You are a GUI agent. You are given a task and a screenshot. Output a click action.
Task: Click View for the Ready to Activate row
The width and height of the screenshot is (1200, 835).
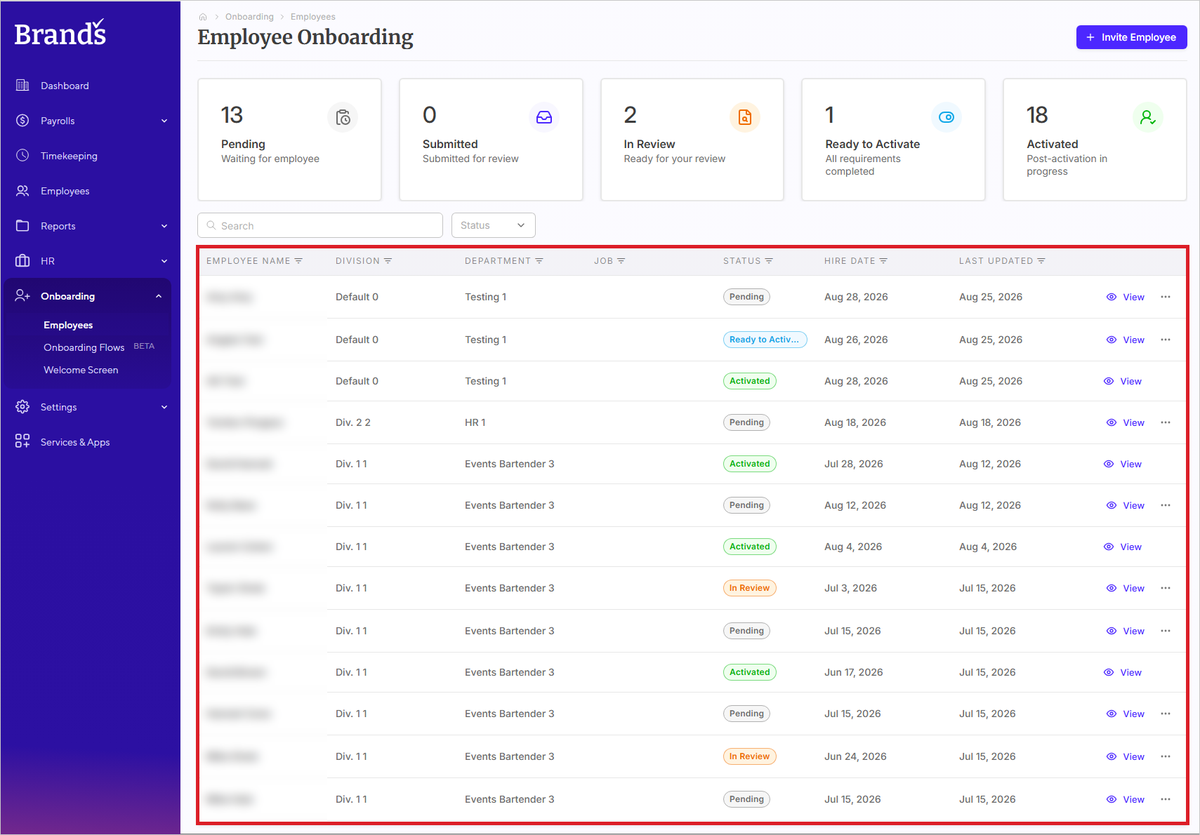tap(1125, 340)
